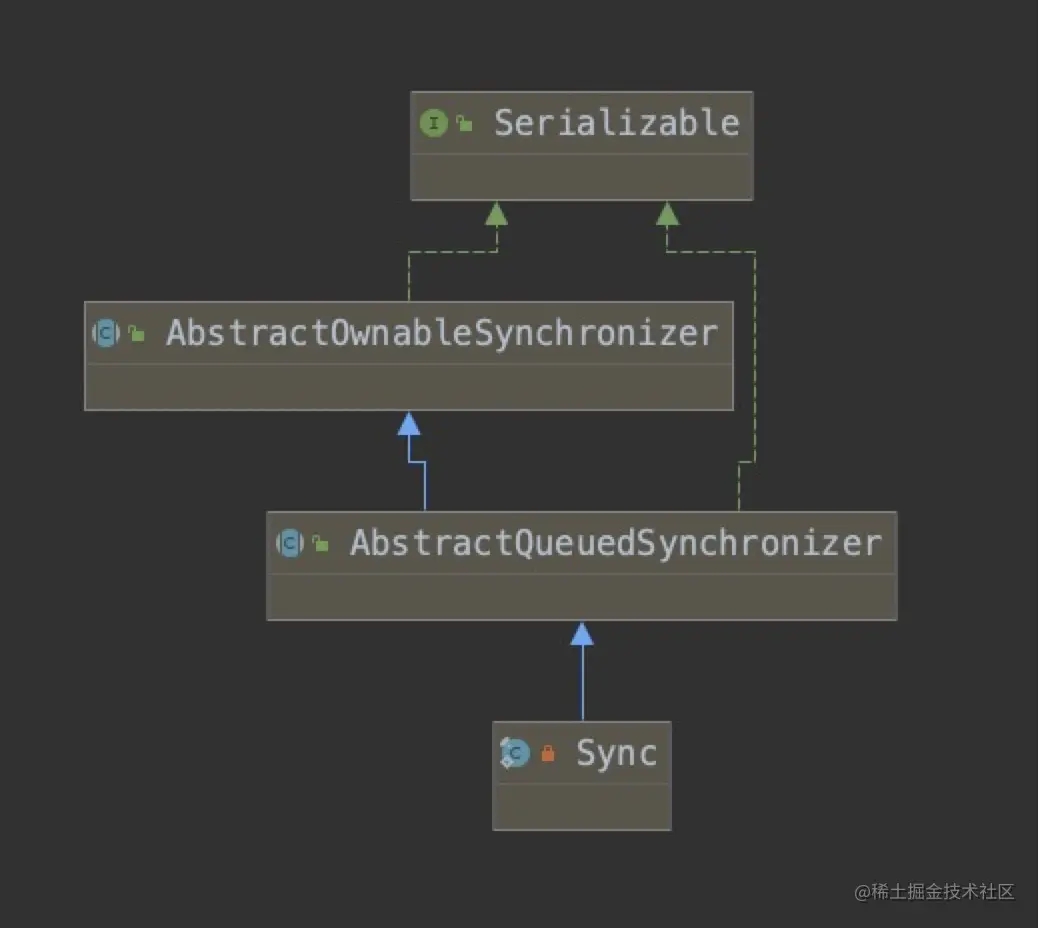Click the abstract class icon of AbstractOwnableSynchronizer
Viewport: 1042px width, 928px height.
pyautogui.click(x=106, y=333)
